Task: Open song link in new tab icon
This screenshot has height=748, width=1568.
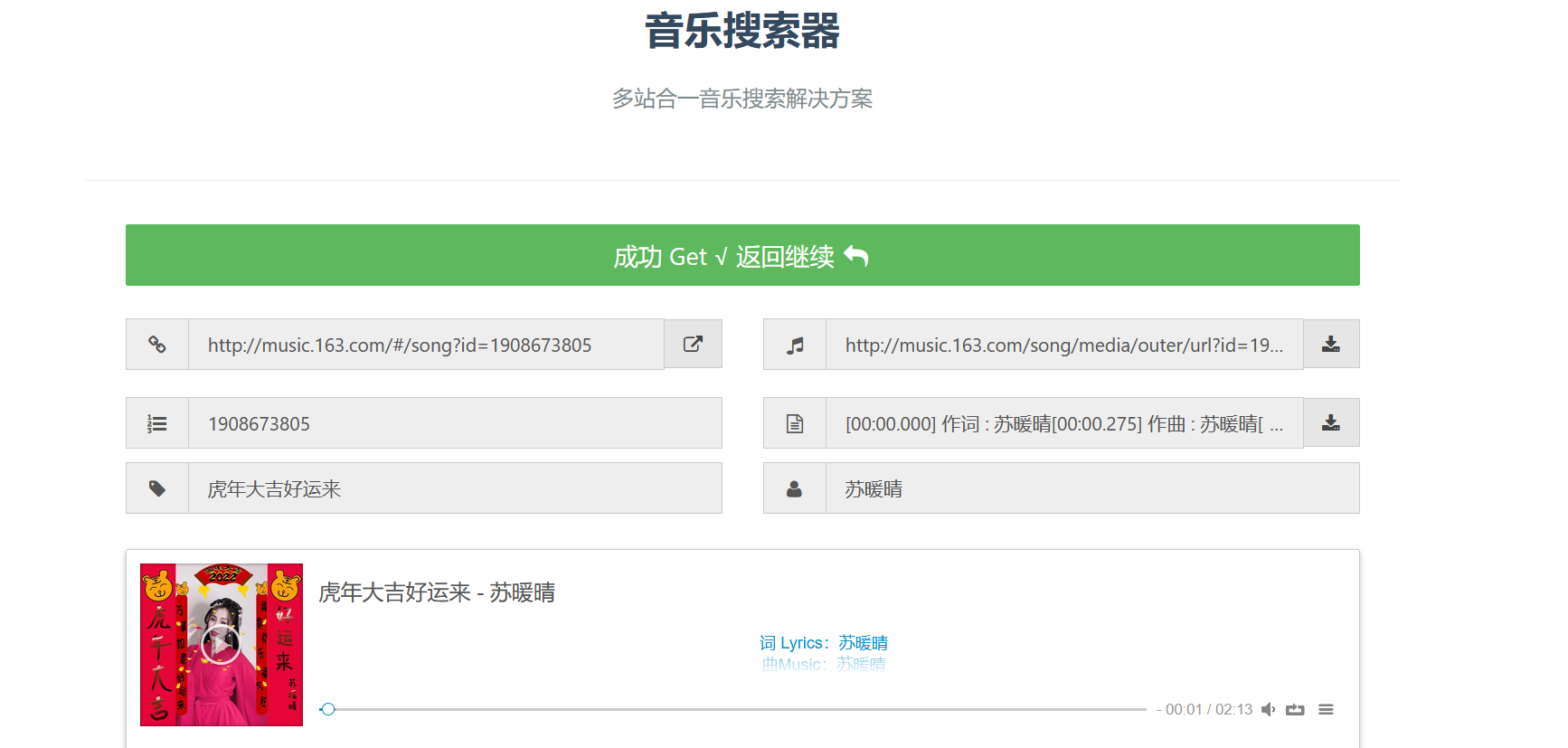Action: pos(694,344)
